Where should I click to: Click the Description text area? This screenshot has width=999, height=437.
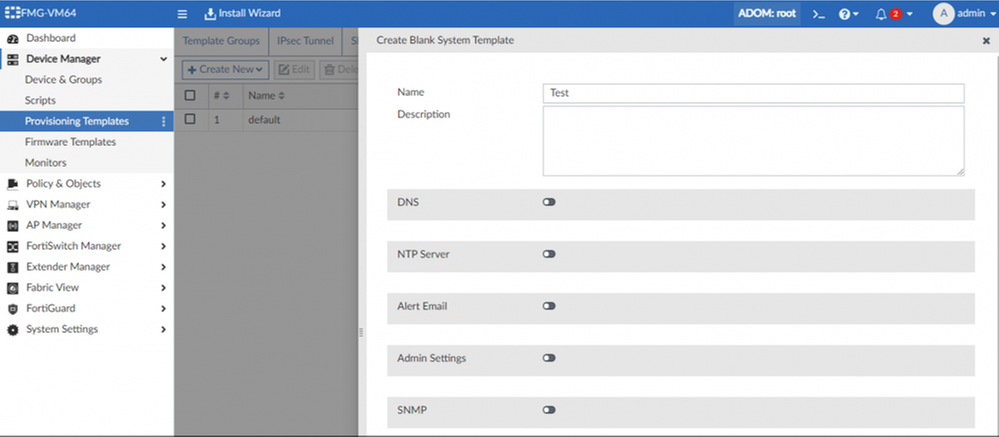pos(753,141)
